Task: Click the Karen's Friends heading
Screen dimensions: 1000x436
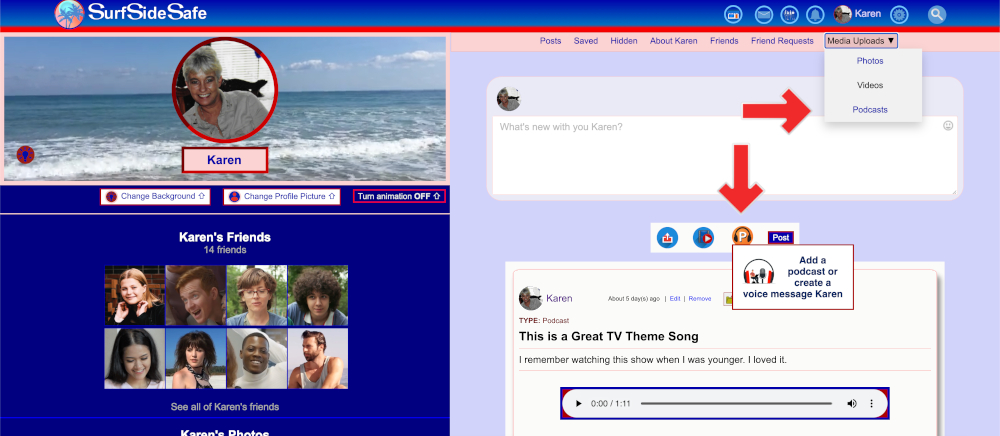Action: coord(224,237)
